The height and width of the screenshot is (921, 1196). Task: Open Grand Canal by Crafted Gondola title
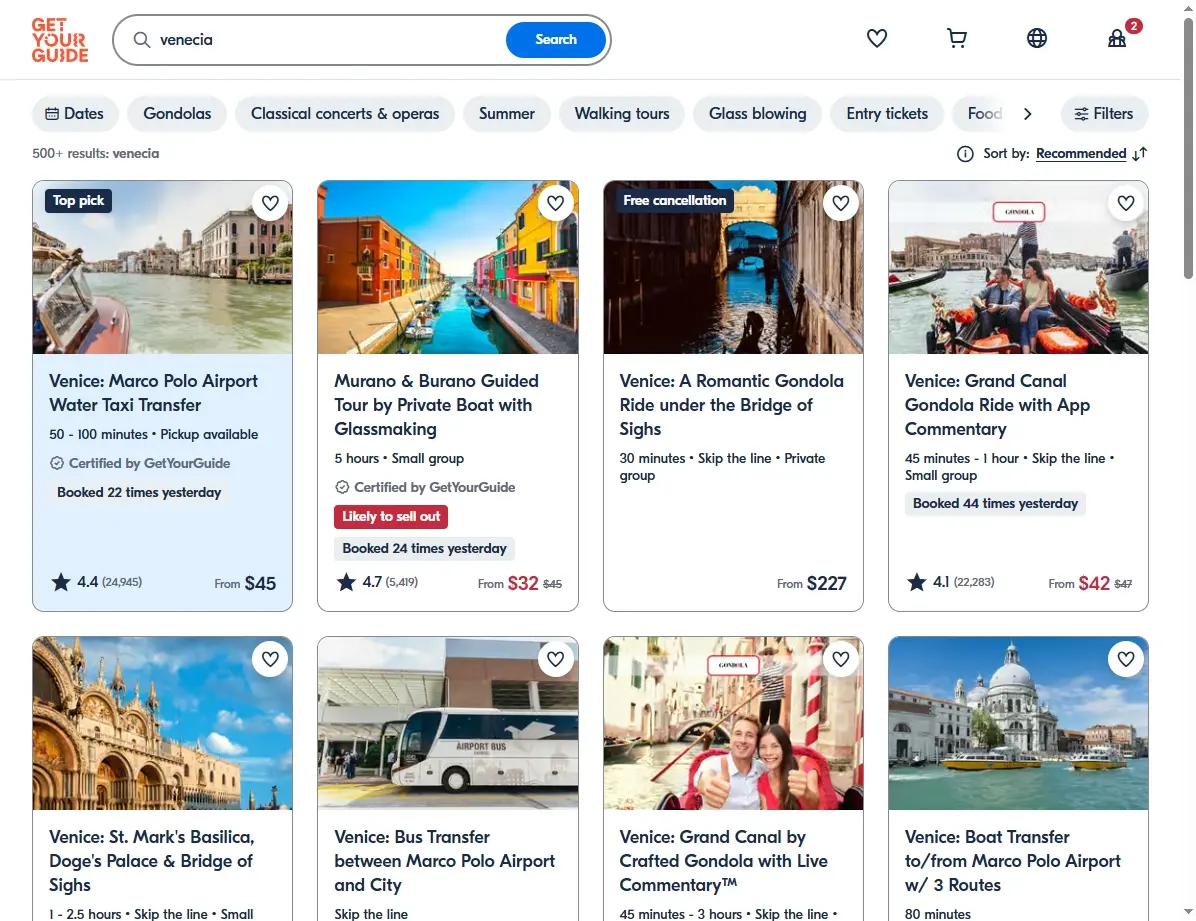723,861
